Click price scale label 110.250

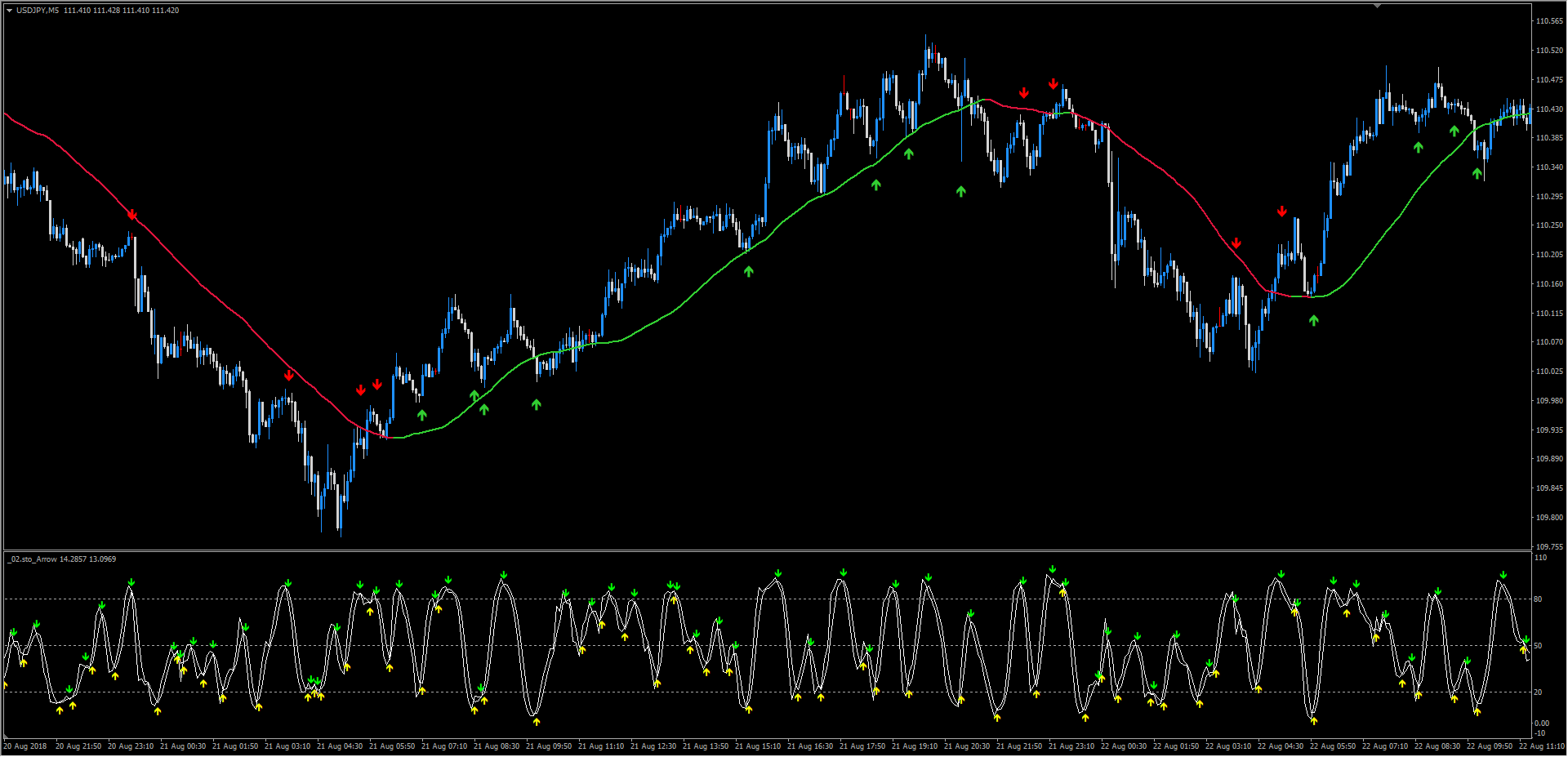(1549, 225)
